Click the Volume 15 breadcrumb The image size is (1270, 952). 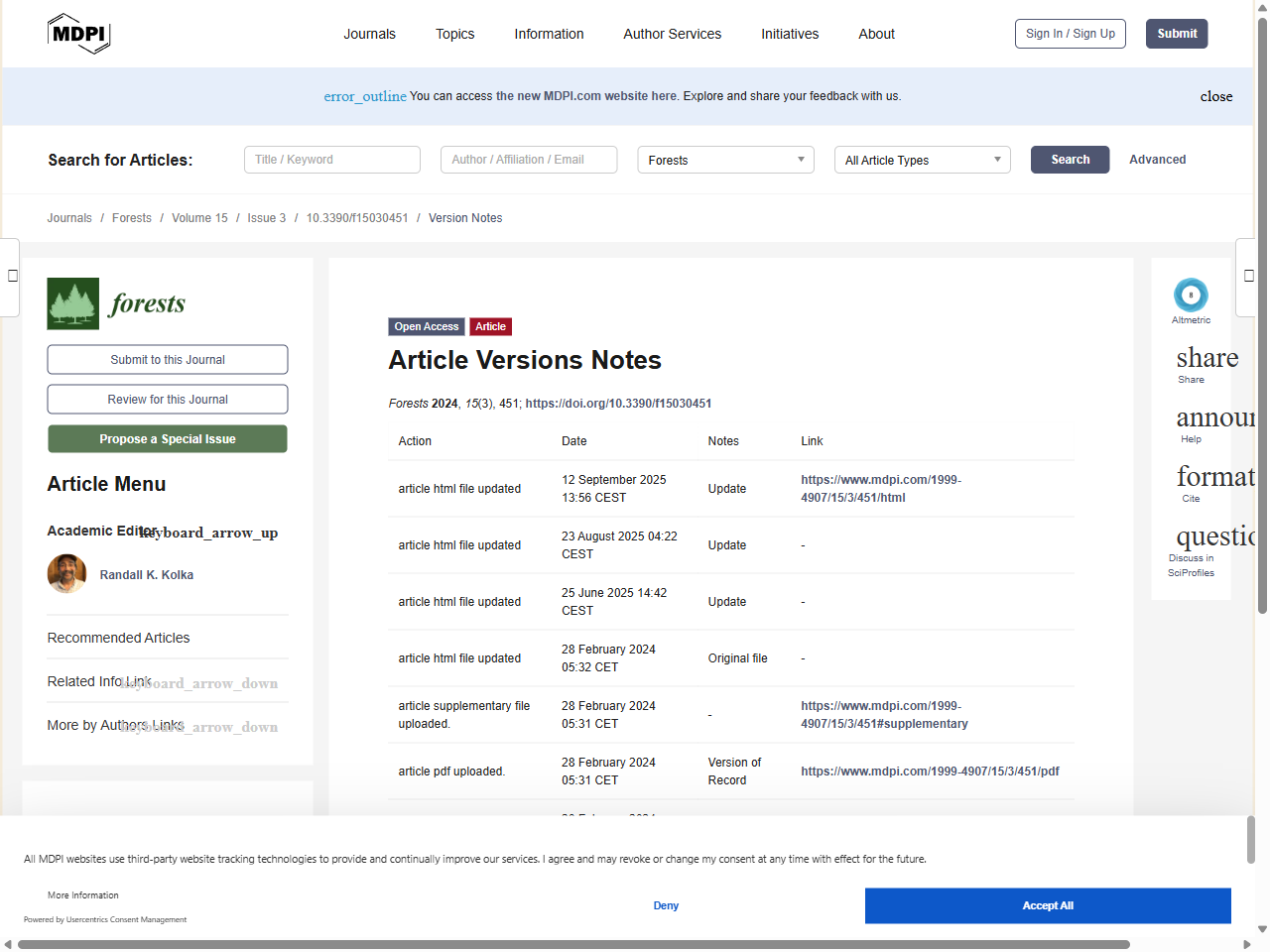coord(199,218)
